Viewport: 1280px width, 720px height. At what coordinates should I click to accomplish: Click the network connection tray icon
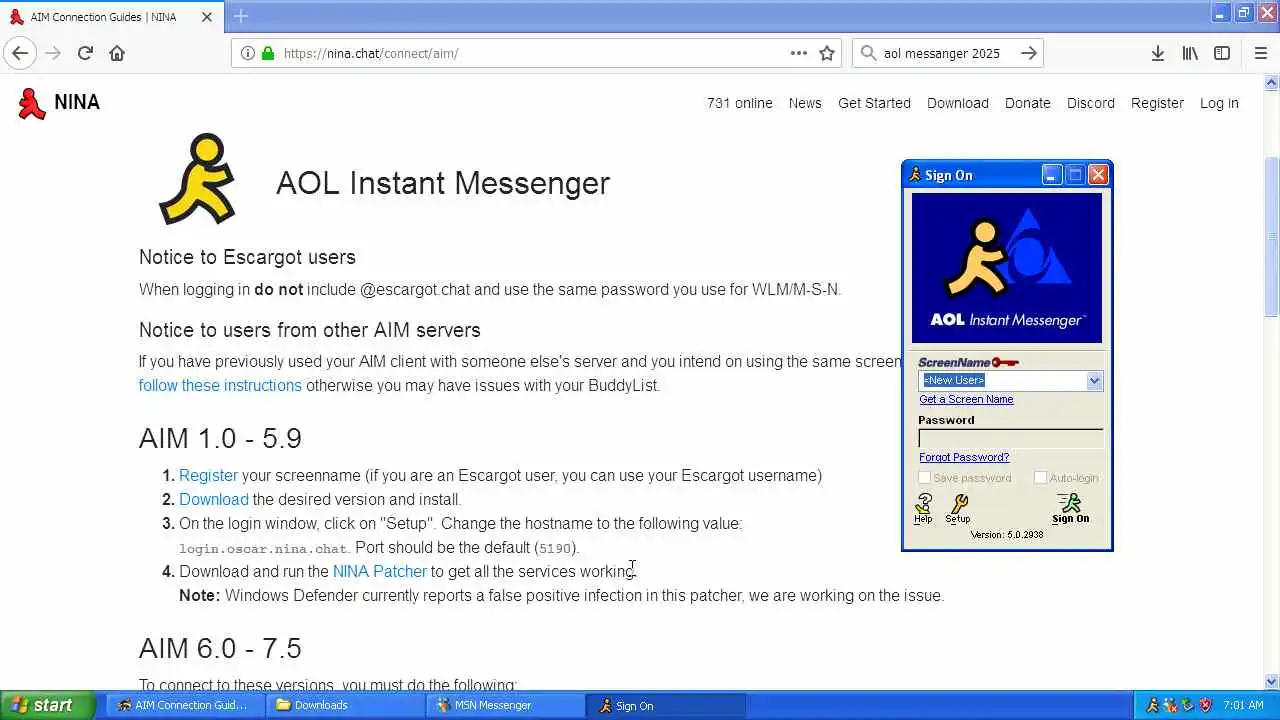(1188, 705)
